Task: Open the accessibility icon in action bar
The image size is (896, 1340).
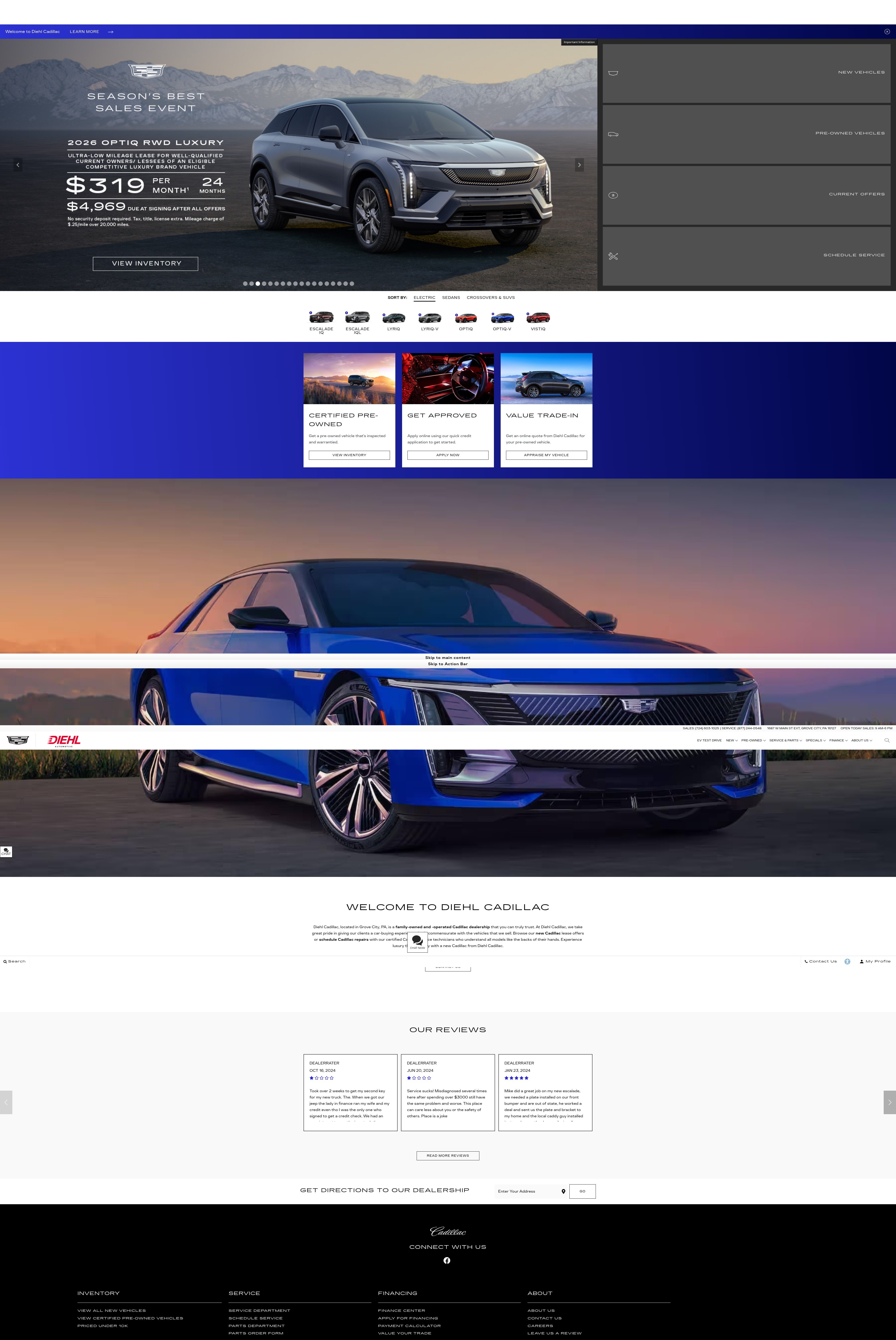Action: (x=847, y=962)
